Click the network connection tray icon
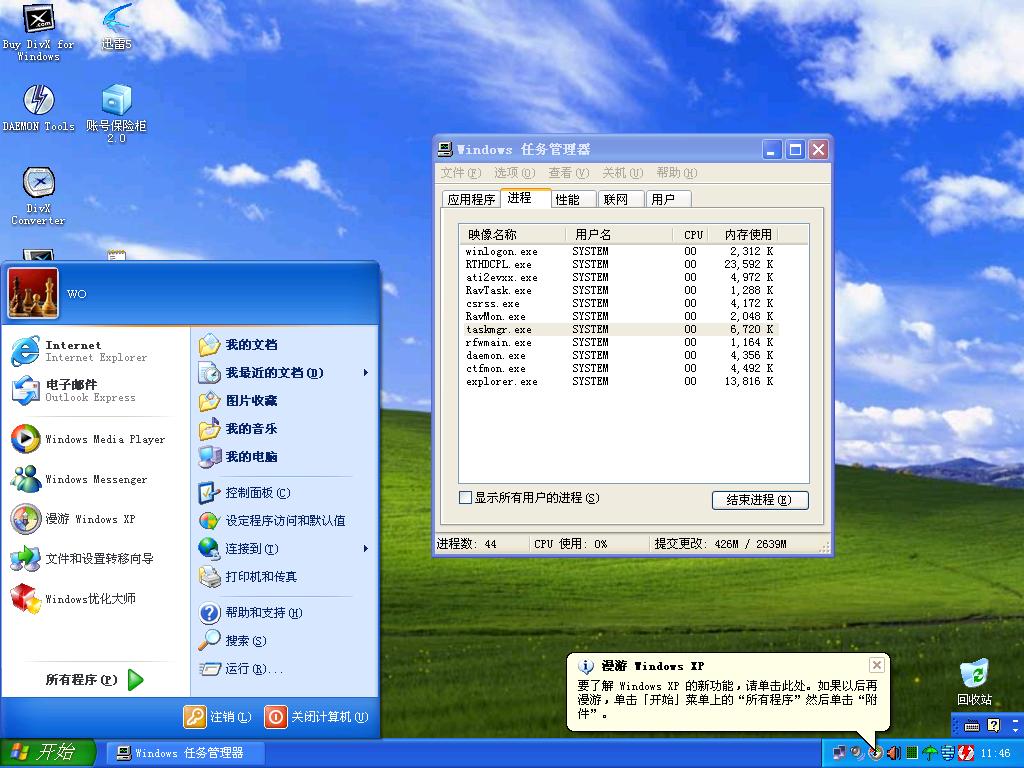This screenshot has height=768, width=1024. [x=840, y=754]
